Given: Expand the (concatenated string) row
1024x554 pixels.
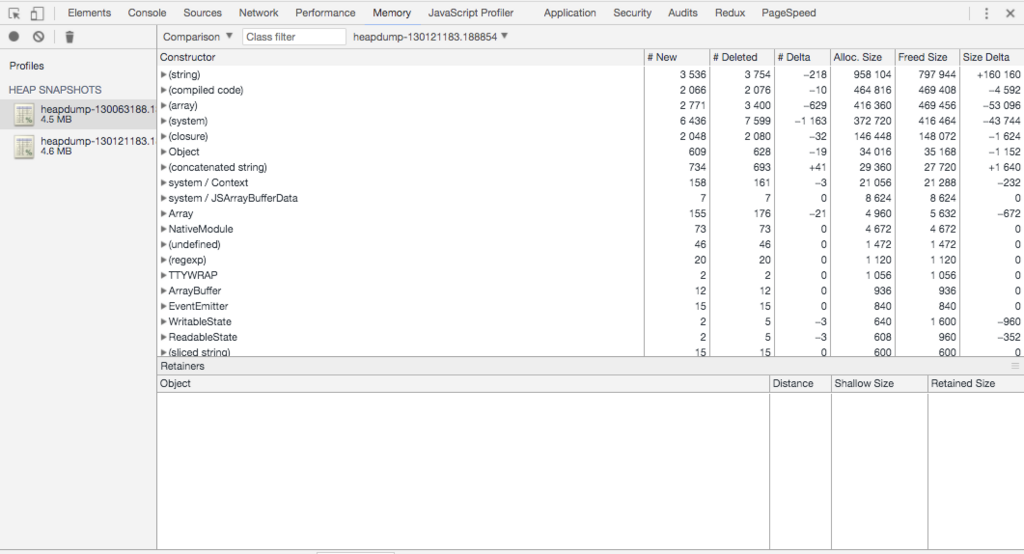Looking at the screenshot, I should pyautogui.click(x=163, y=167).
